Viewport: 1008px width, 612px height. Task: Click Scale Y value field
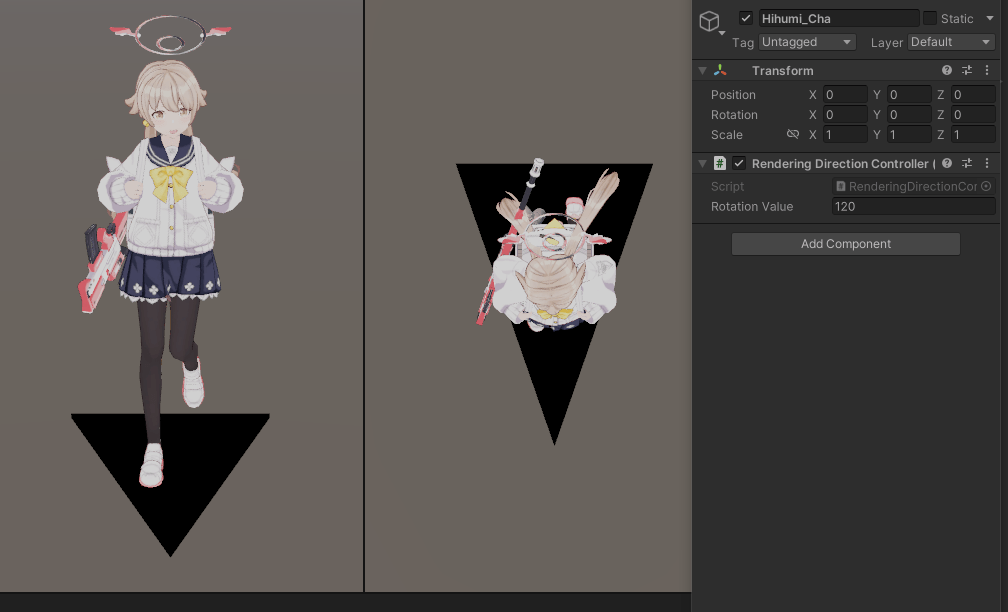tap(910, 134)
